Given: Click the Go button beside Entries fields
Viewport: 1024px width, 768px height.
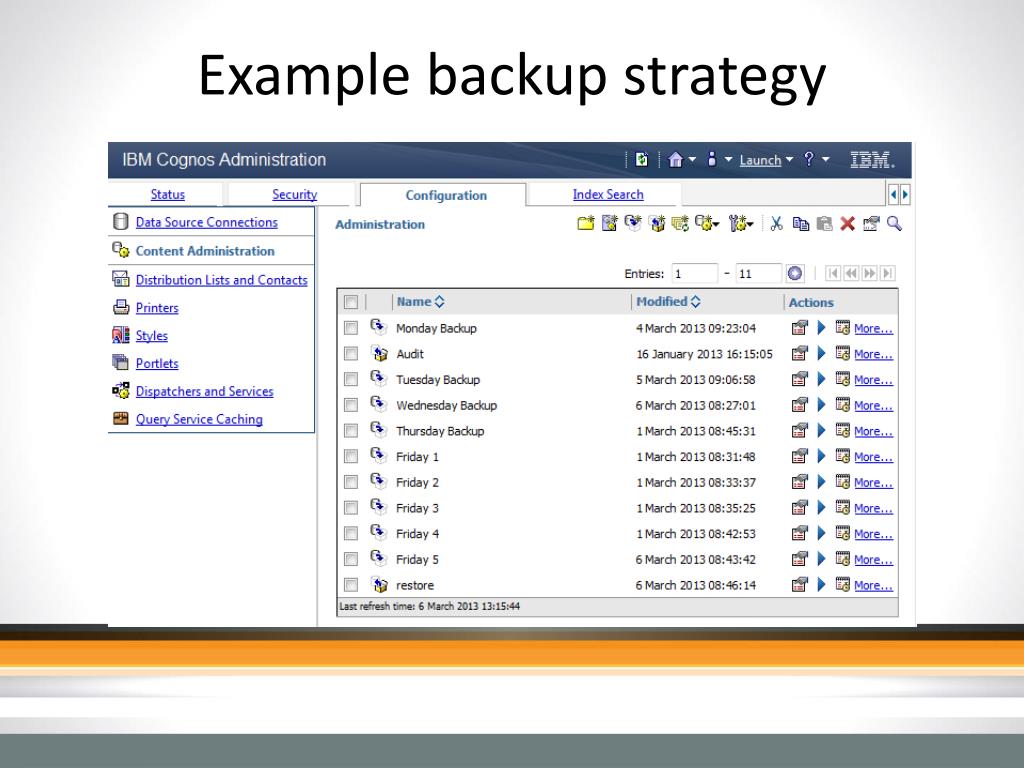Looking at the screenshot, I should point(795,274).
